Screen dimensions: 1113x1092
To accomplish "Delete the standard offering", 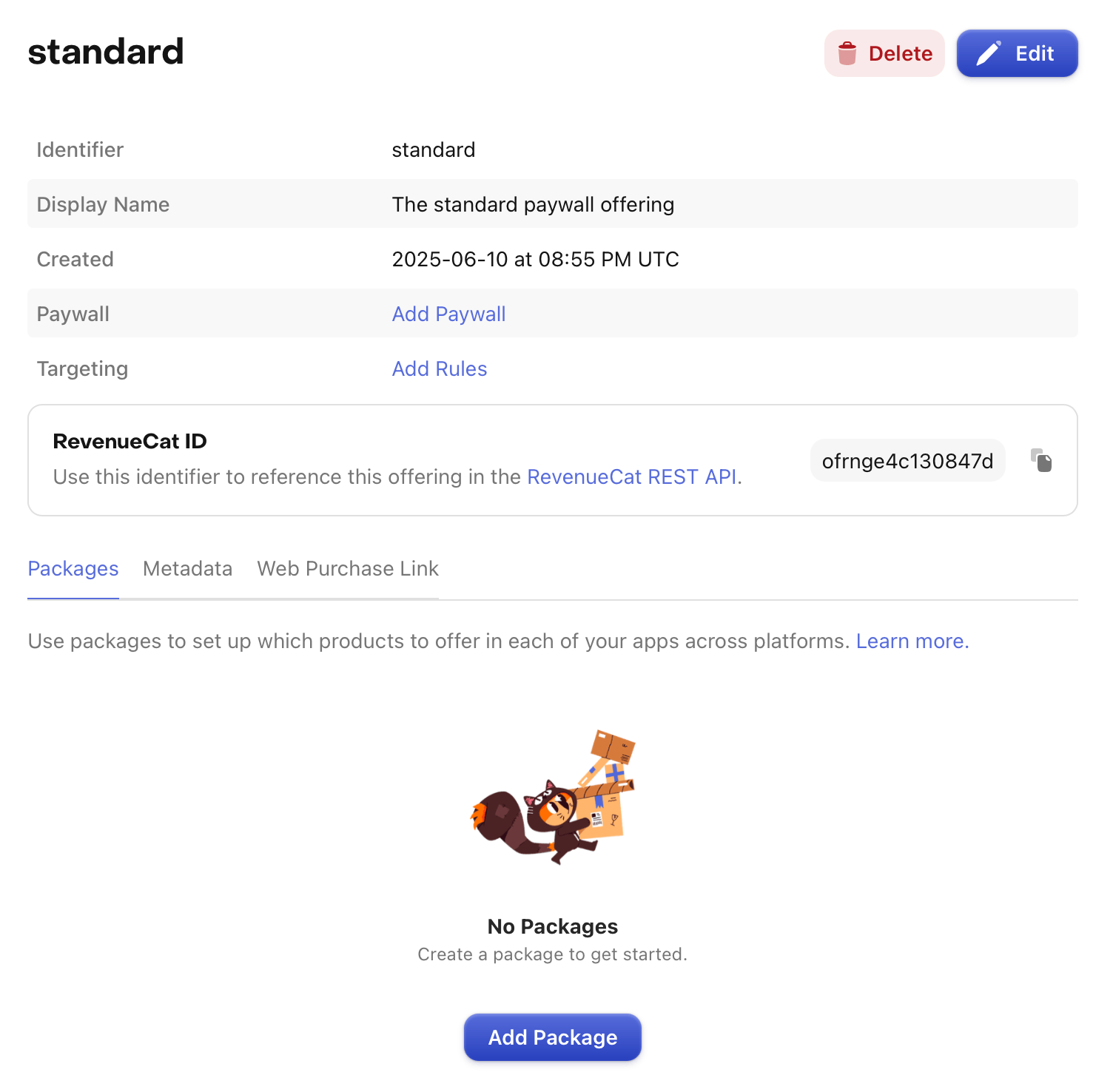I will [x=884, y=53].
